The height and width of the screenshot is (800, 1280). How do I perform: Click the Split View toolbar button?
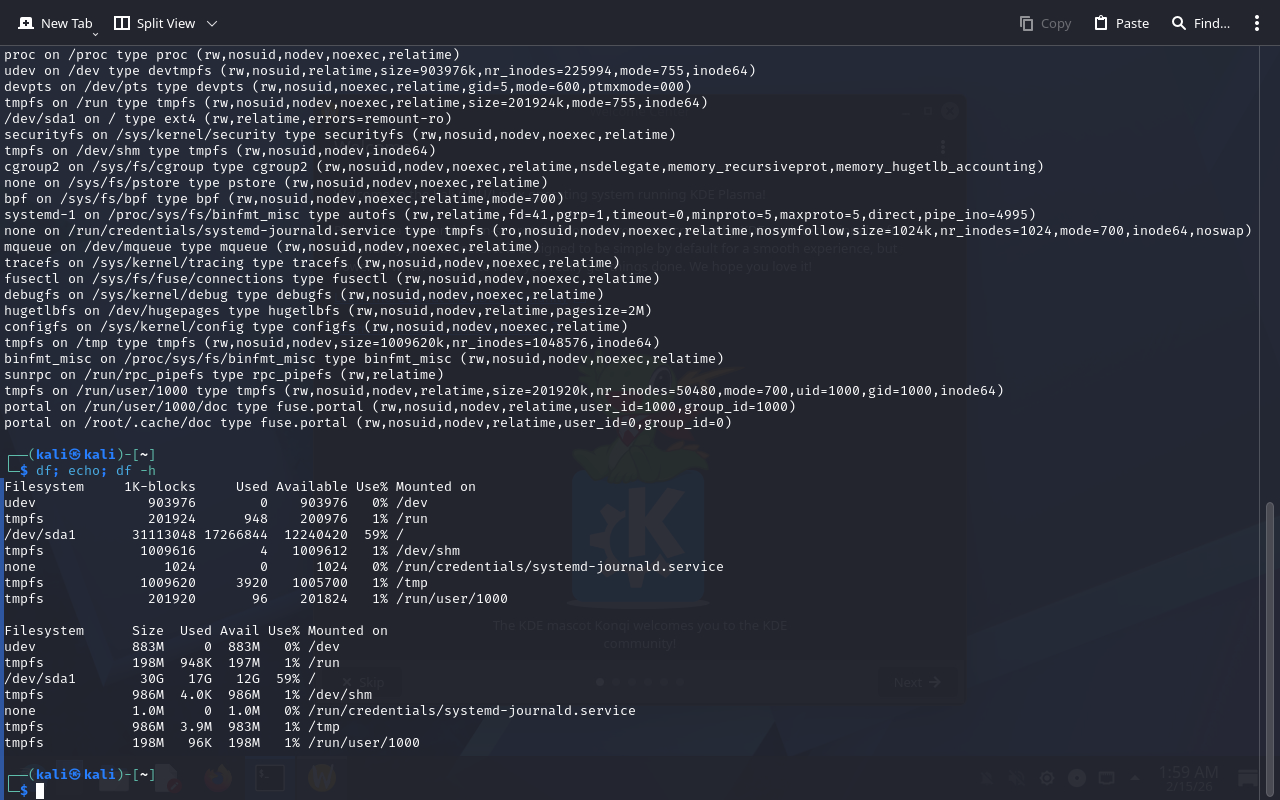coord(154,23)
